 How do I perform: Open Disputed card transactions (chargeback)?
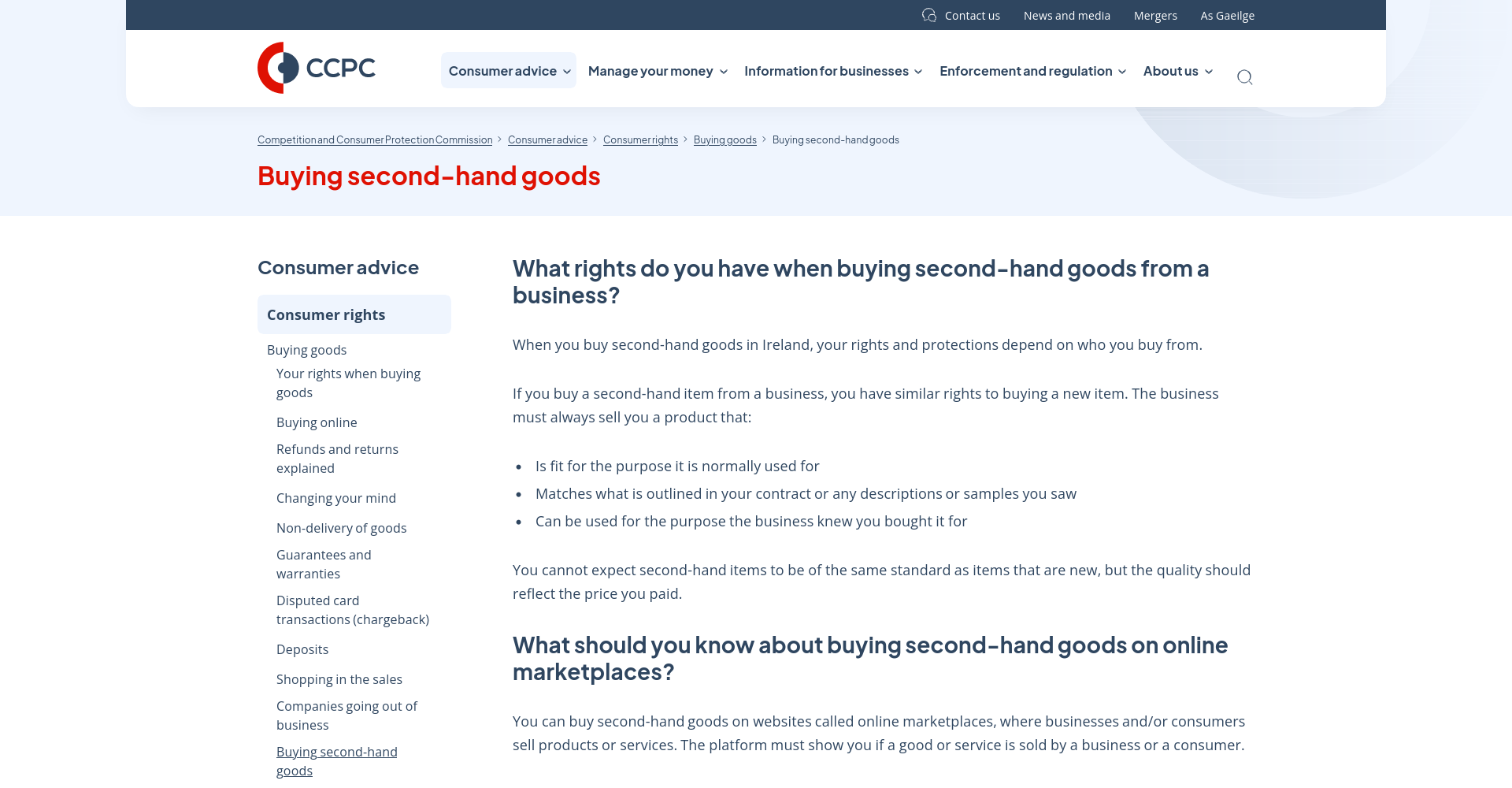(353, 610)
